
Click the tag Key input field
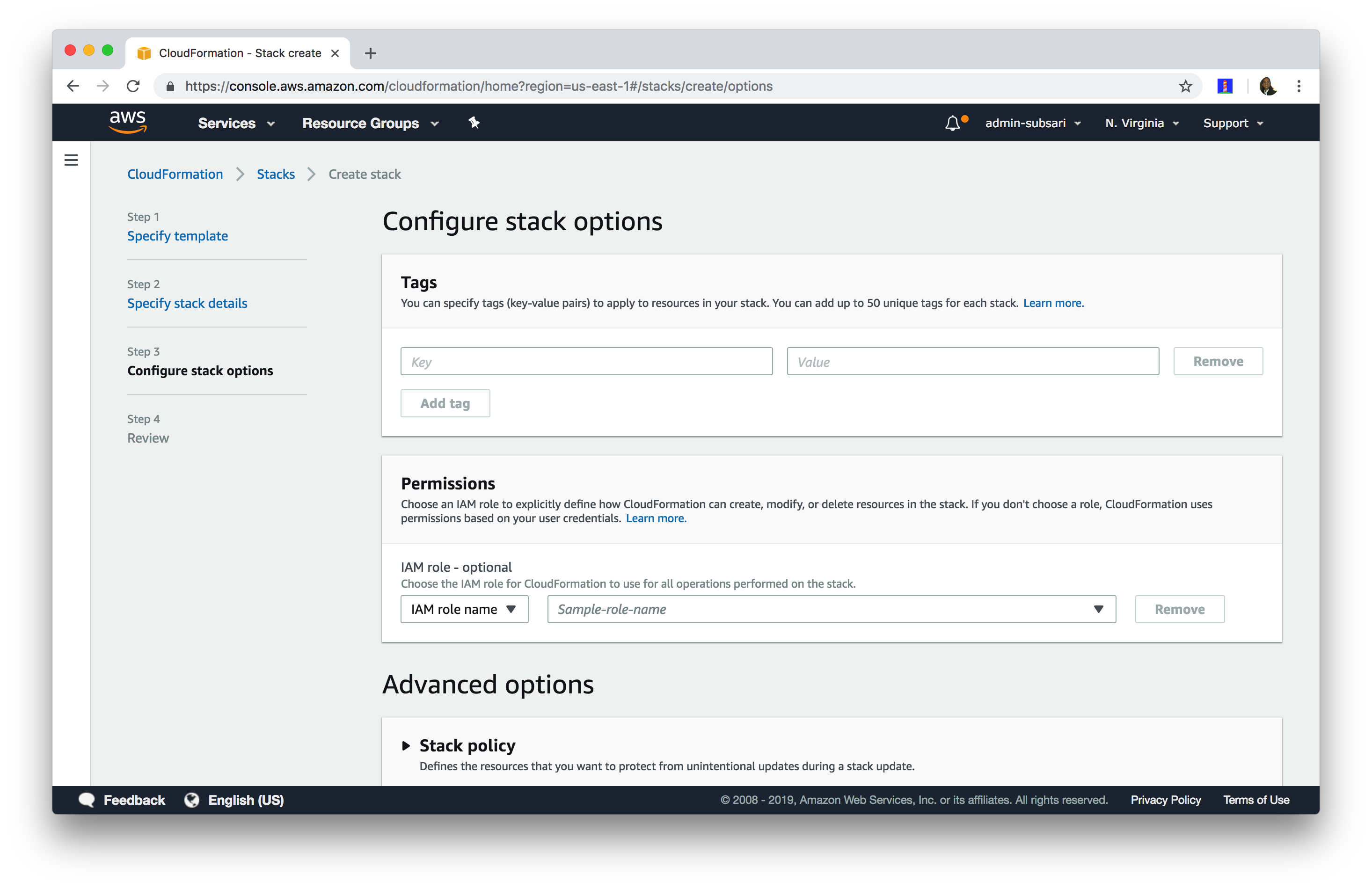tap(586, 362)
